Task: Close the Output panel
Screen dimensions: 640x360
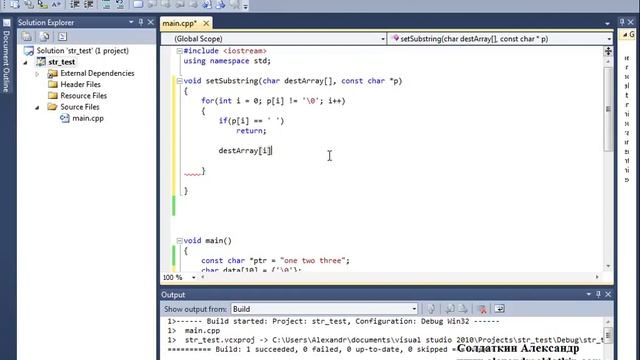Action: [x=608, y=294]
